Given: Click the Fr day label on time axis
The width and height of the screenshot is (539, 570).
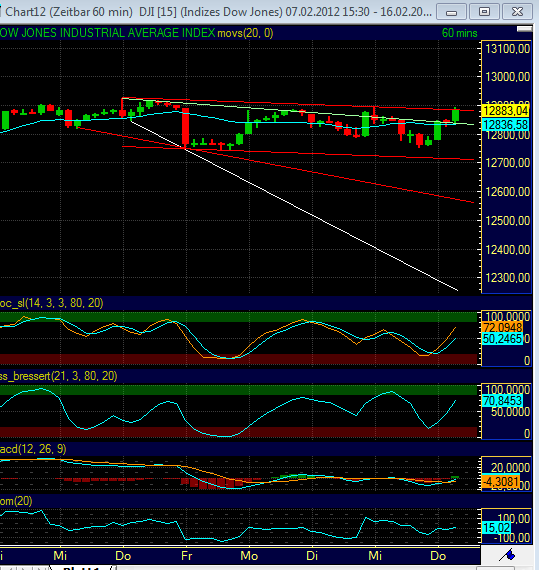Looking at the screenshot, I should 186,556.
